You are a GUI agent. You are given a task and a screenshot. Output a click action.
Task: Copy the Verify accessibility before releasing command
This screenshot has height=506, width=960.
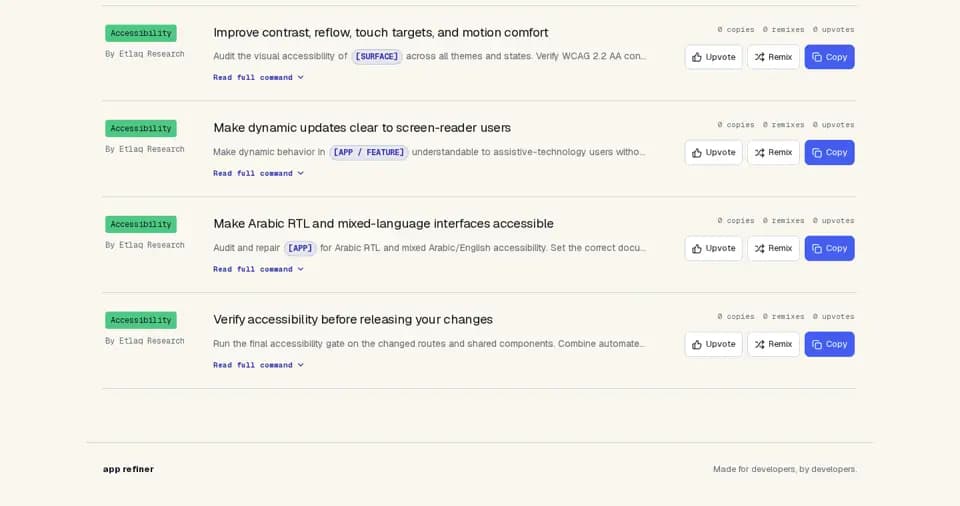click(829, 344)
